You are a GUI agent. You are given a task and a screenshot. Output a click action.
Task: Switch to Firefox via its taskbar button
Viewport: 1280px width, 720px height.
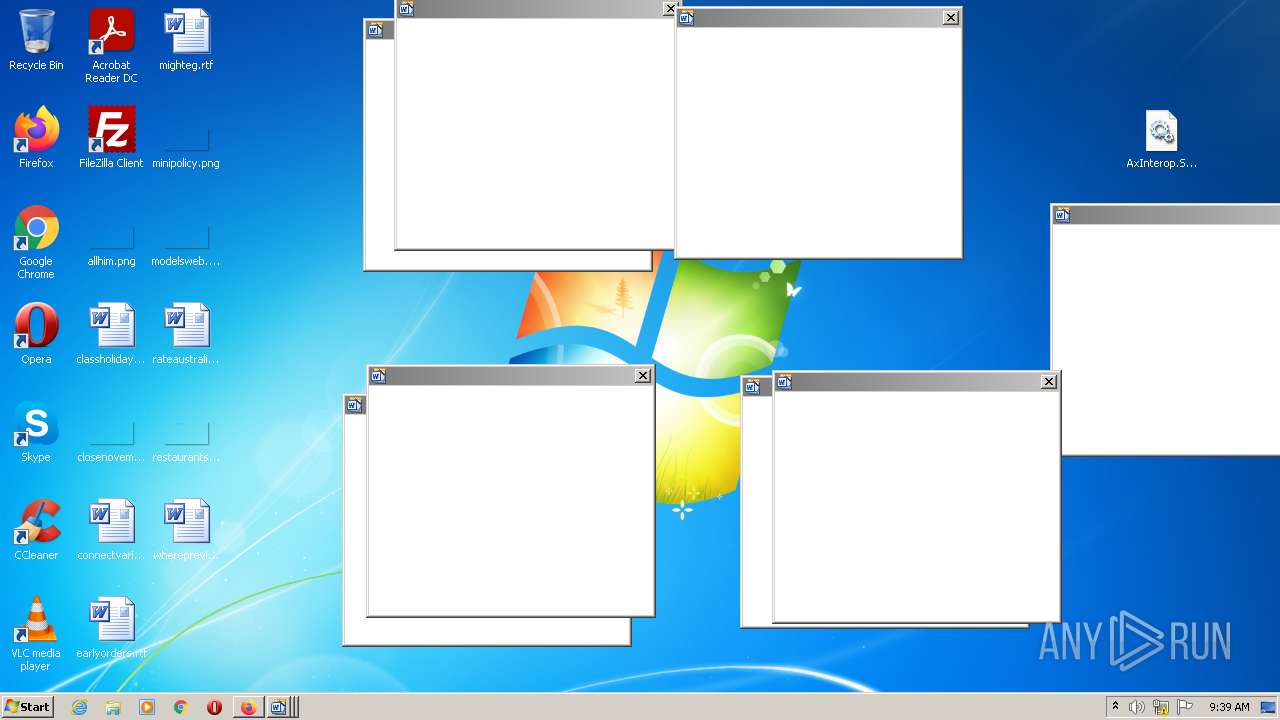pos(248,707)
